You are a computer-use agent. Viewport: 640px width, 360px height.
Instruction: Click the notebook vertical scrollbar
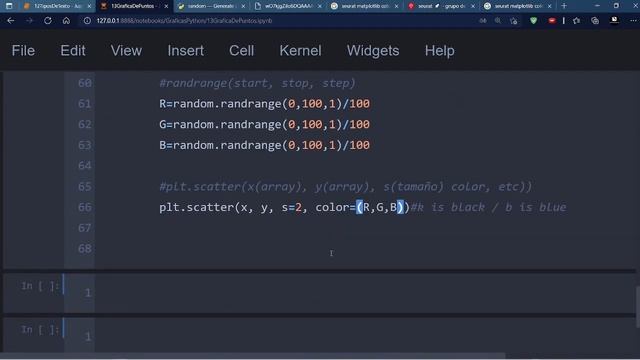pos(638,307)
